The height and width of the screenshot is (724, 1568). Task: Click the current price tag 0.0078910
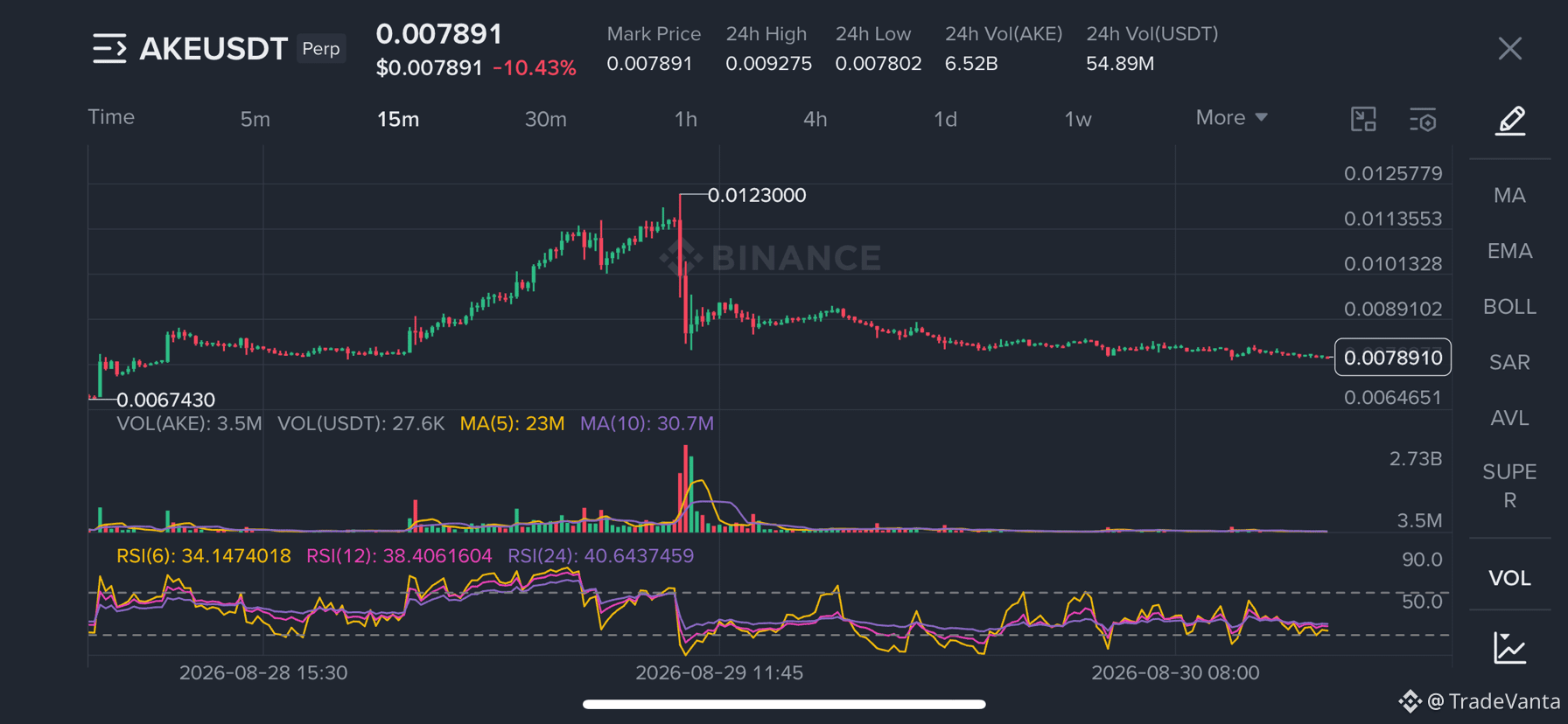click(x=1392, y=358)
